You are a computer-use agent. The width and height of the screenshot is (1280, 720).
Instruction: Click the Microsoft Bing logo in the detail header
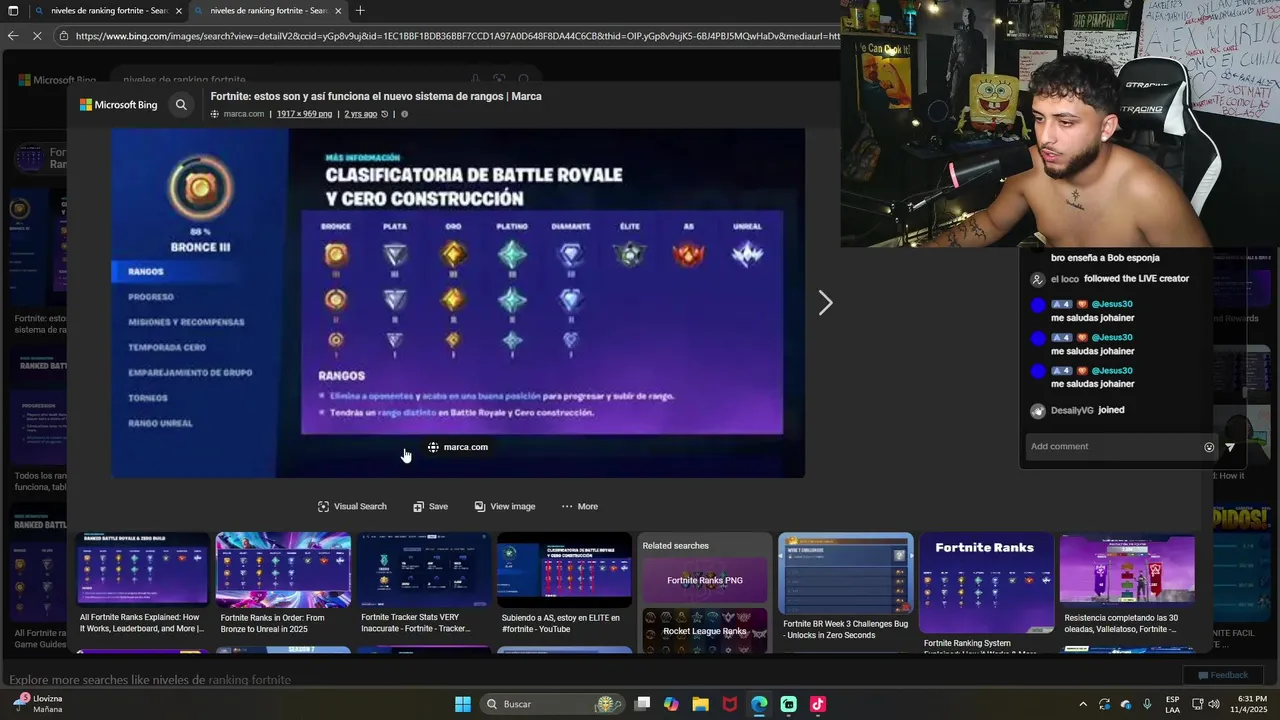click(118, 104)
